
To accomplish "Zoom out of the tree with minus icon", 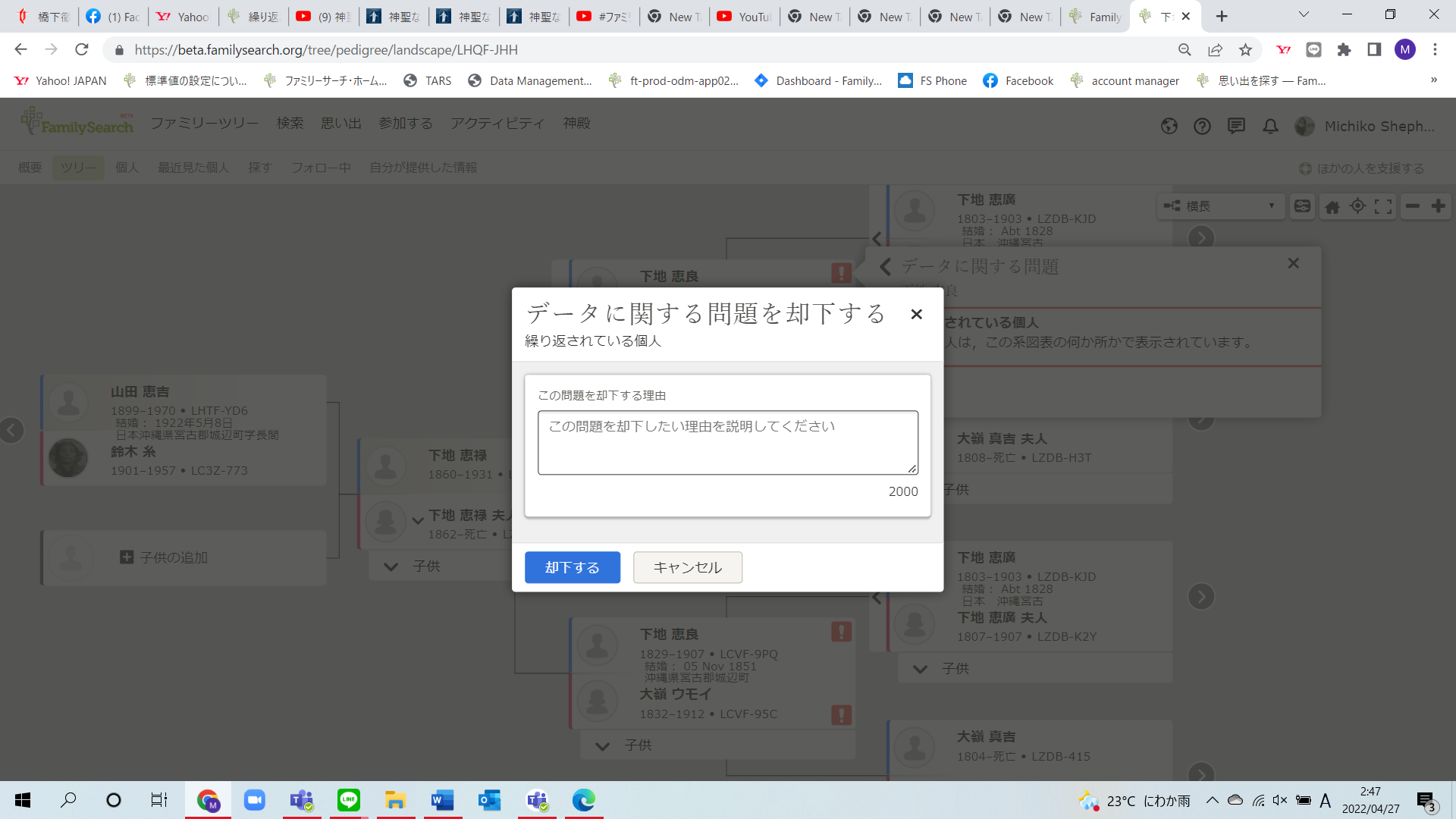I will [x=1412, y=206].
